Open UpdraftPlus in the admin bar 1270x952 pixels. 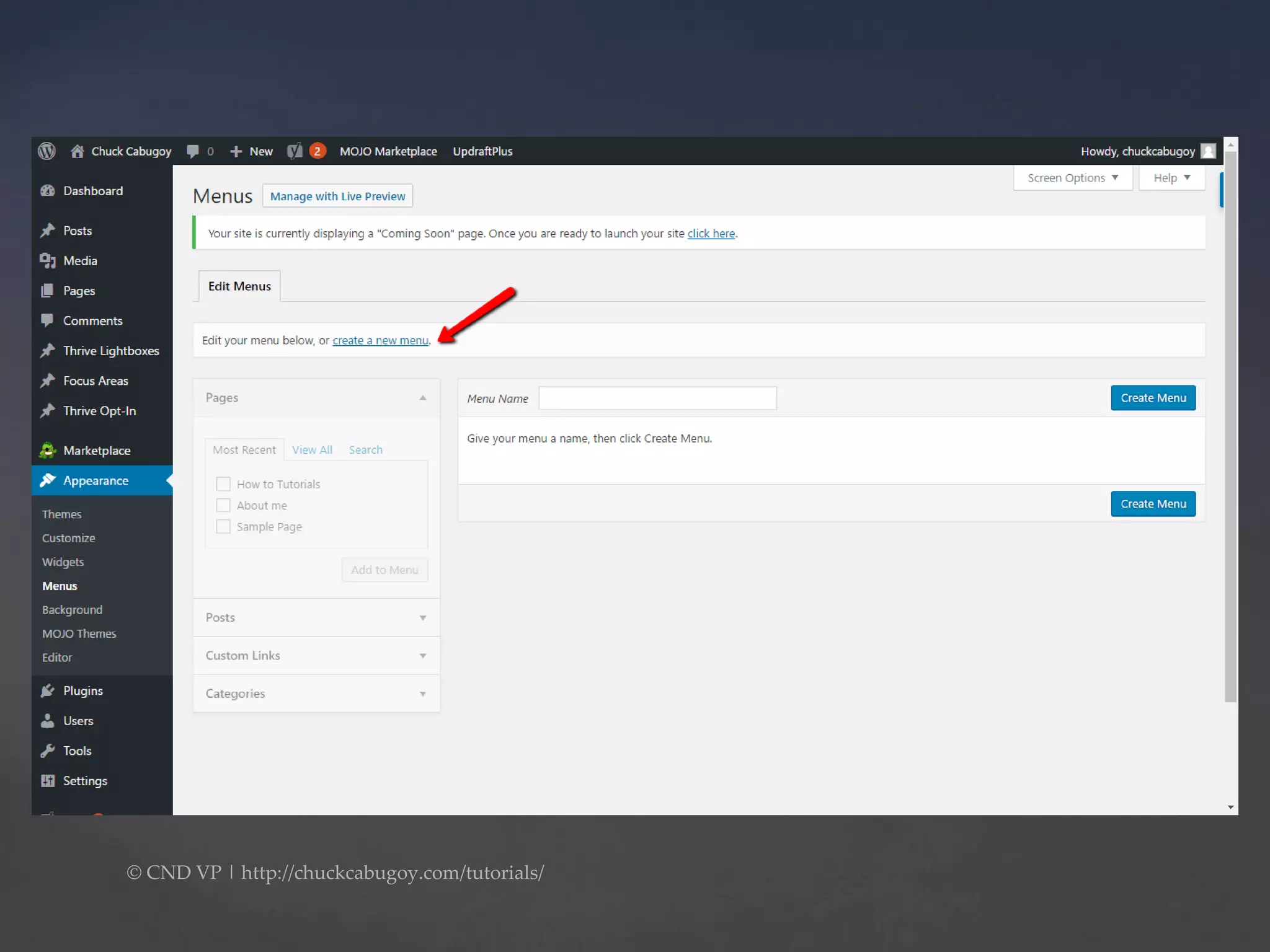[482, 151]
